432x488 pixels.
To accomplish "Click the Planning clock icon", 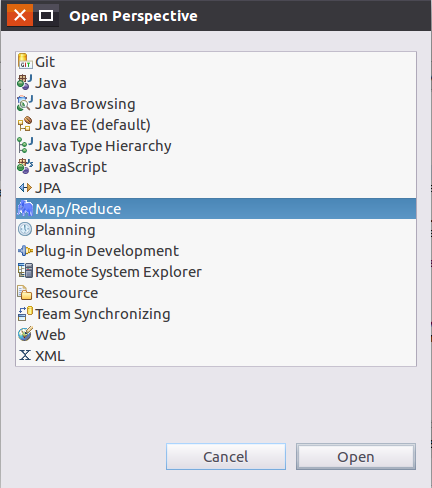I will pyautogui.click(x=25, y=230).
